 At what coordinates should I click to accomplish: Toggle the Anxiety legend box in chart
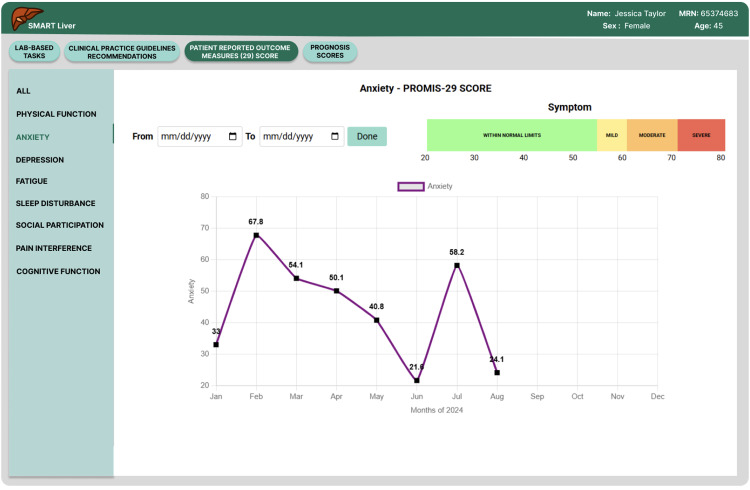411,187
